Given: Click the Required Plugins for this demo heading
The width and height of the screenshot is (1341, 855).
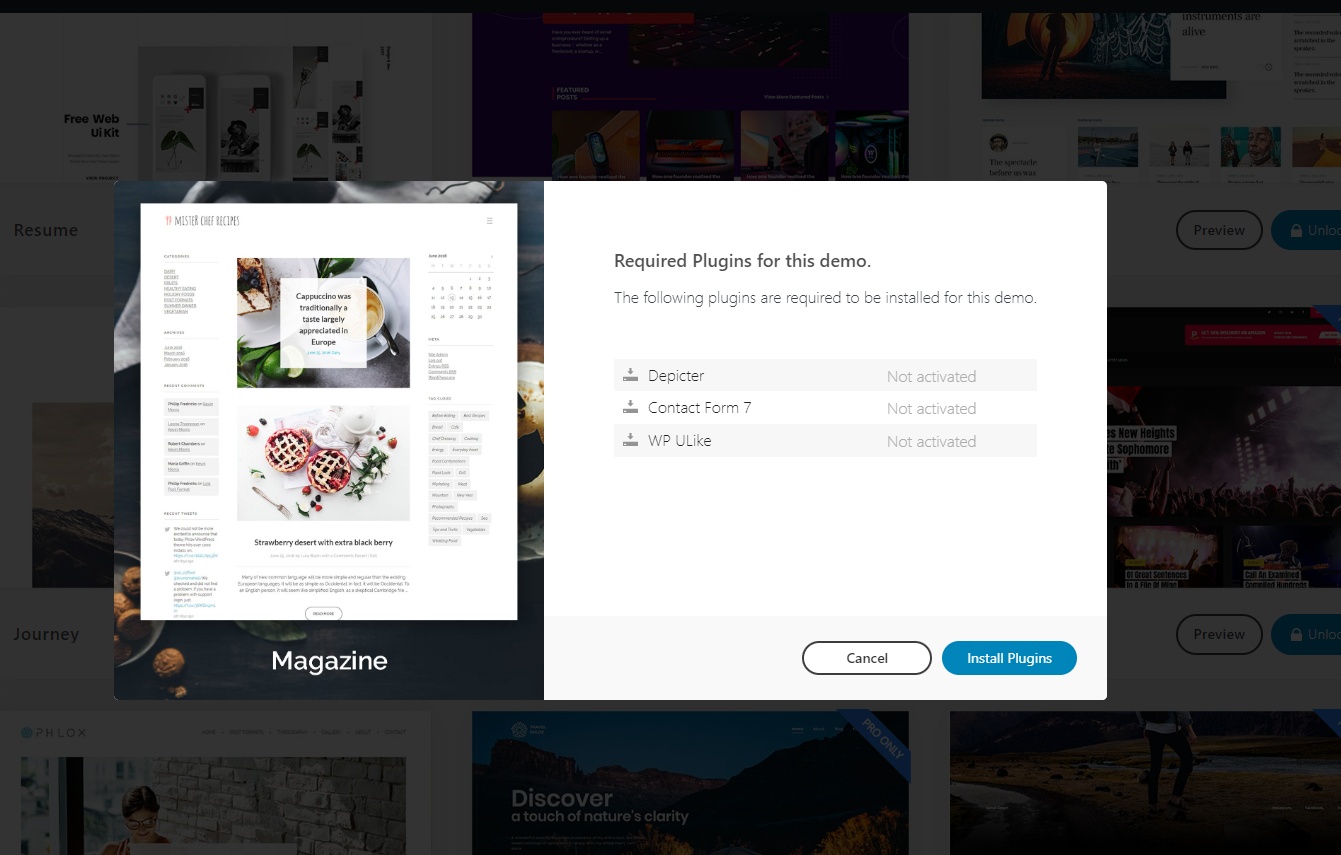Looking at the screenshot, I should [x=743, y=261].
